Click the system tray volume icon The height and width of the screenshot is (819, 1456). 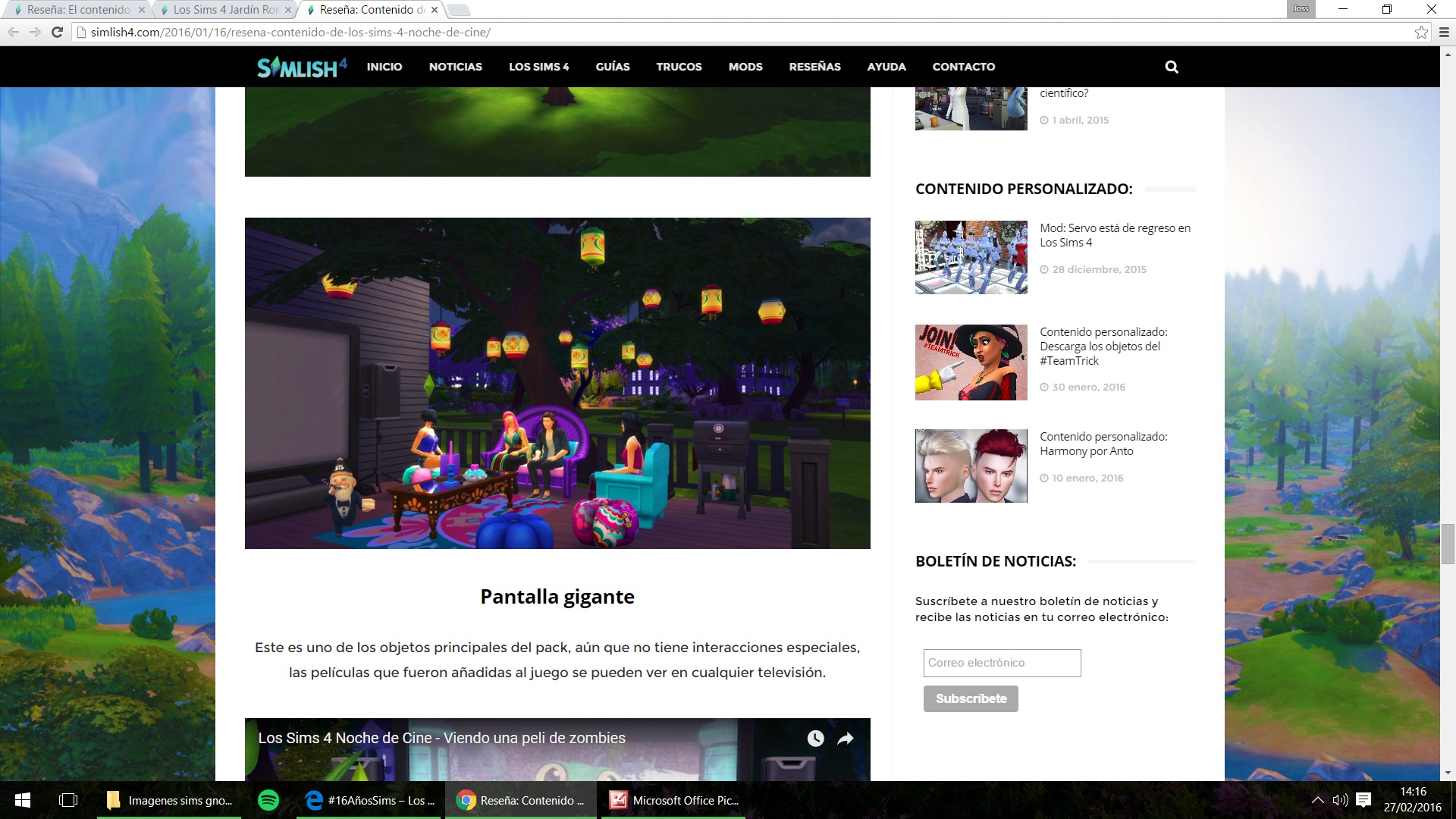1340,800
